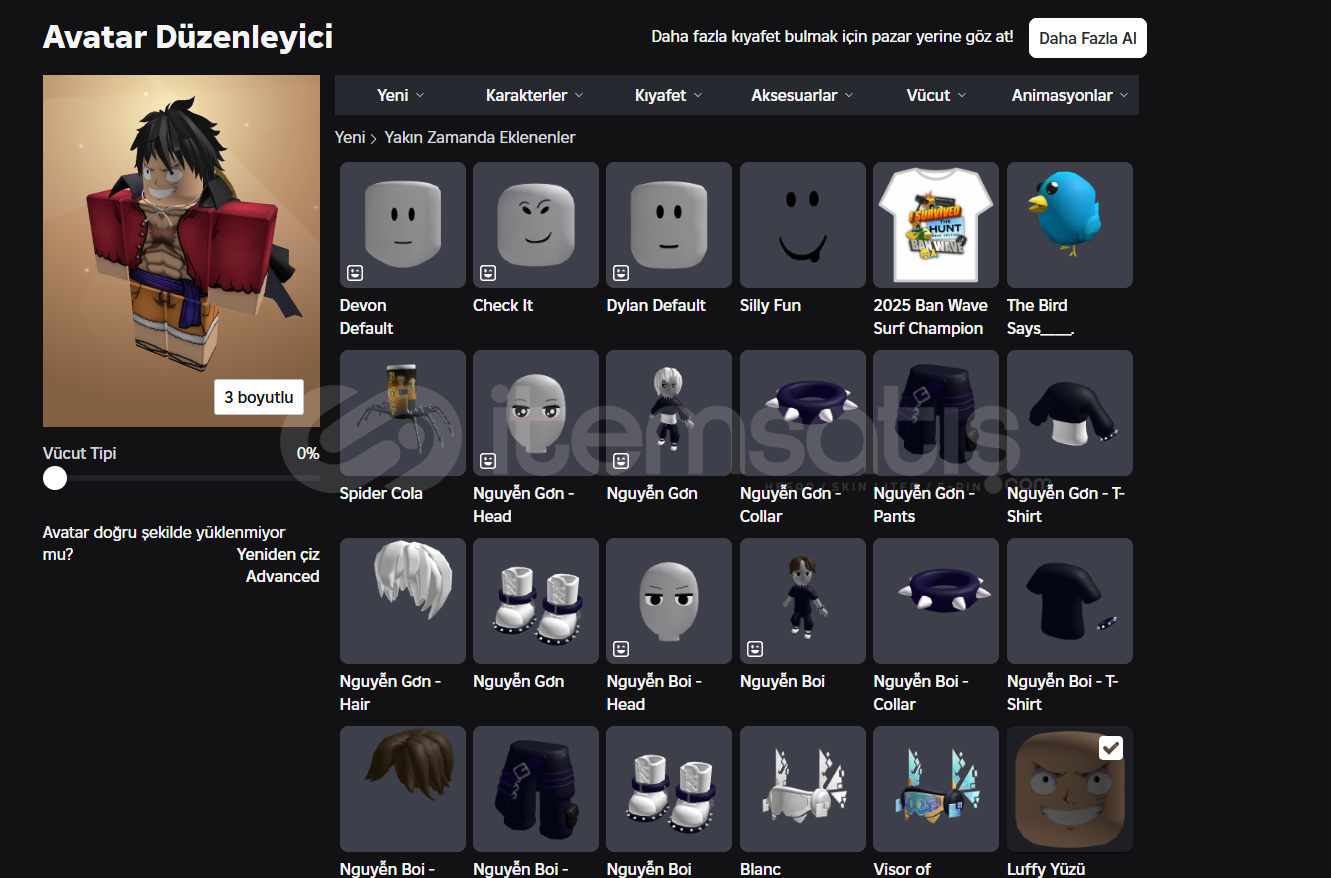
Task: Equip the Nguyễn Boi white boots
Action: coord(669,789)
